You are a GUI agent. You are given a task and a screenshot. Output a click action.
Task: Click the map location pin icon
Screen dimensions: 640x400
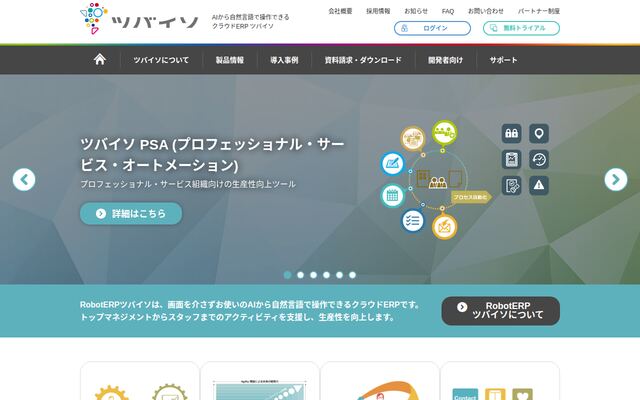(x=539, y=133)
